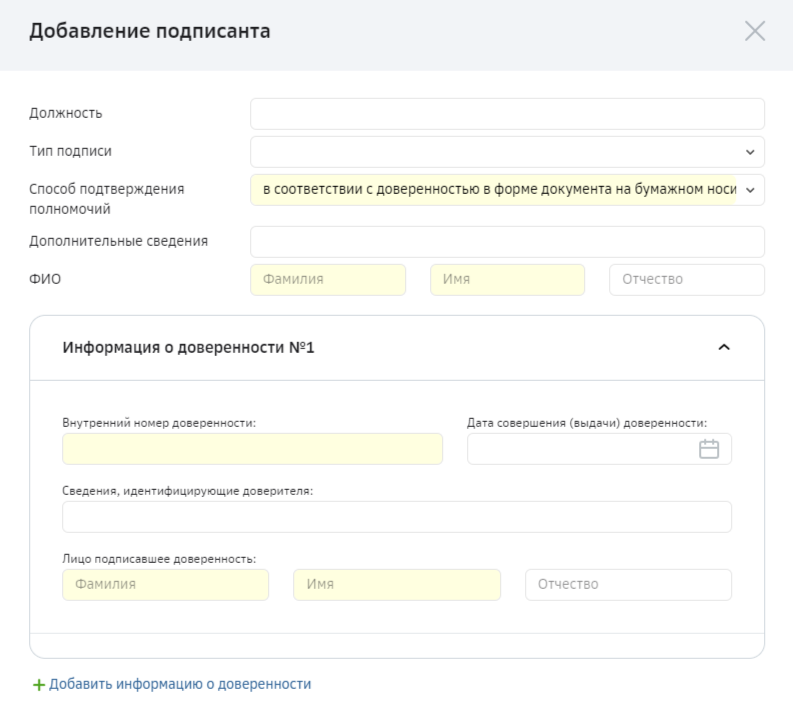Select Отчество of person who signed доверенность
Viewport: 793px width, 717px height.
pyautogui.click(x=628, y=585)
